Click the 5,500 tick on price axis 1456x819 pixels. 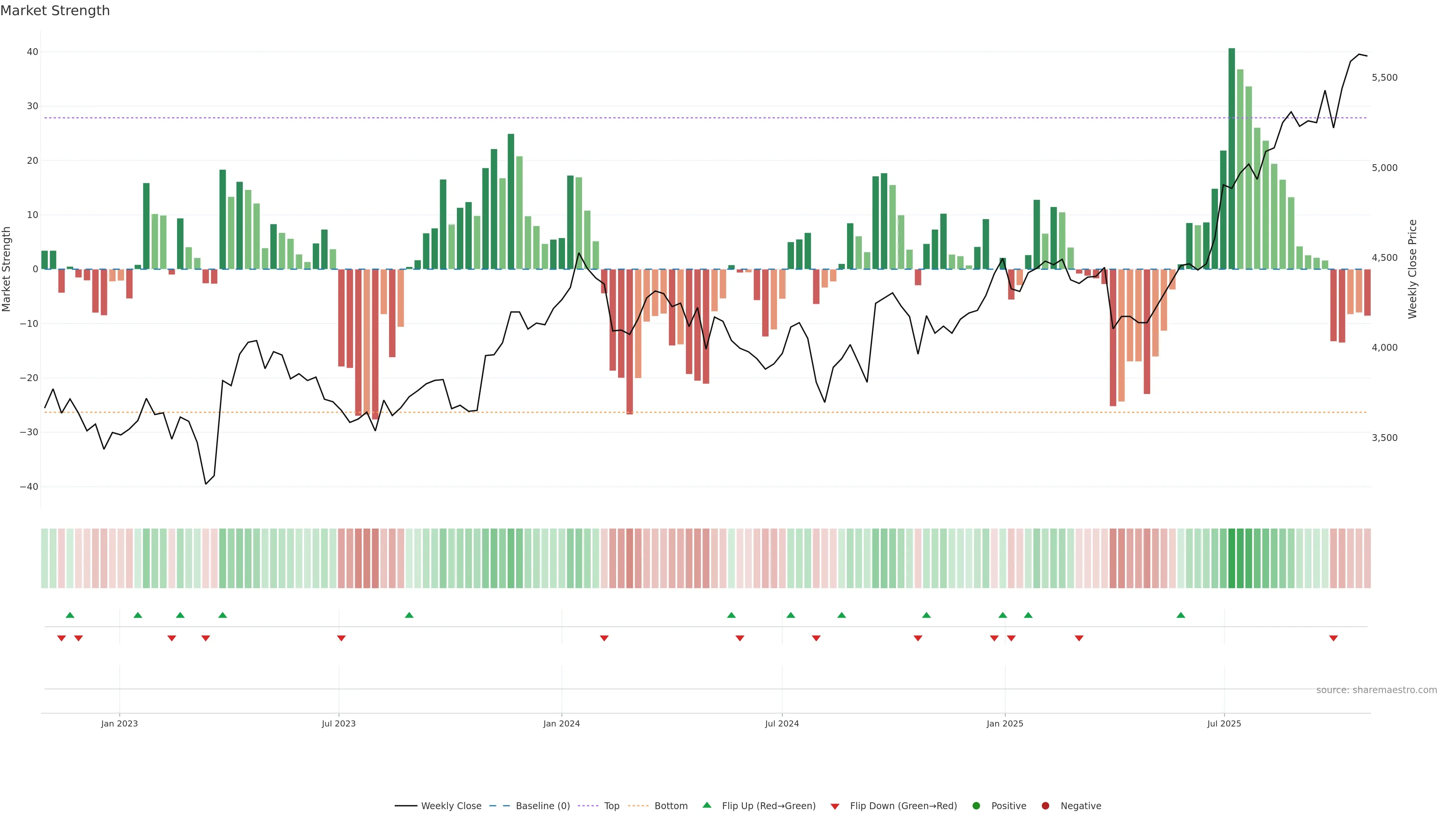pyautogui.click(x=1384, y=77)
